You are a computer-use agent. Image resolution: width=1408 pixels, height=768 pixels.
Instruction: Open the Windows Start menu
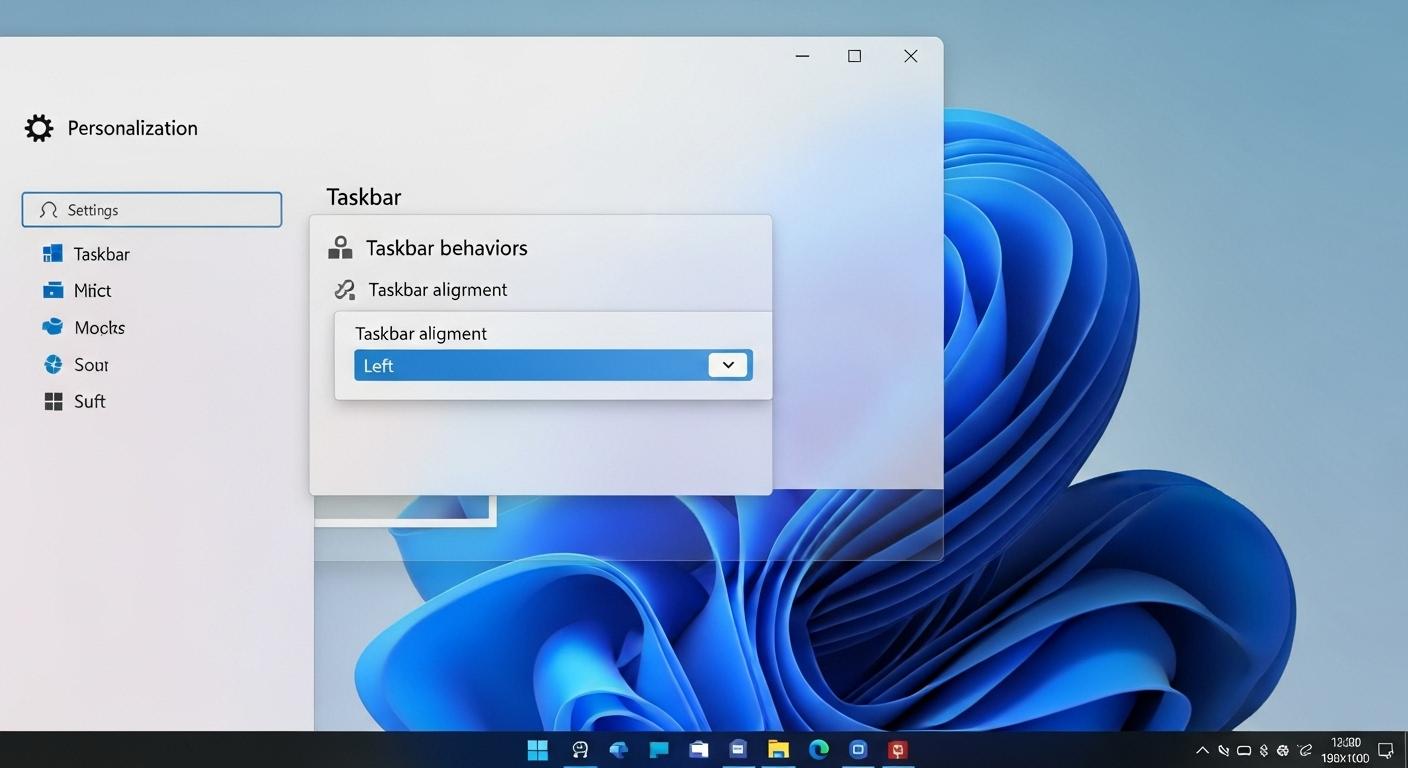click(537, 750)
